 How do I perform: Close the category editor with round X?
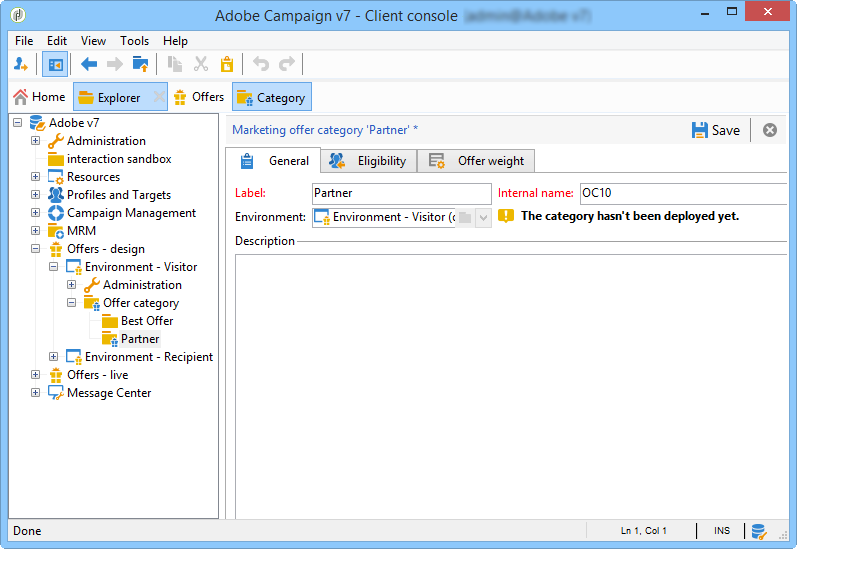point(770,130)
